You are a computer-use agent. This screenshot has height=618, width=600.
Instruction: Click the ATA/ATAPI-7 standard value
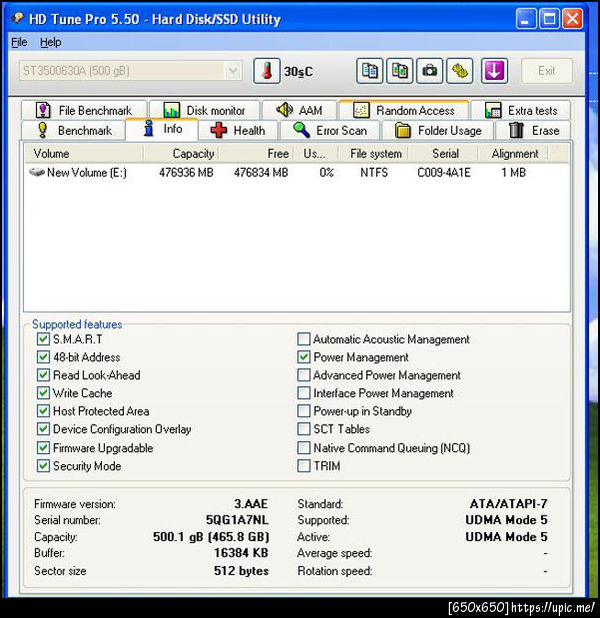coord(509,504)
